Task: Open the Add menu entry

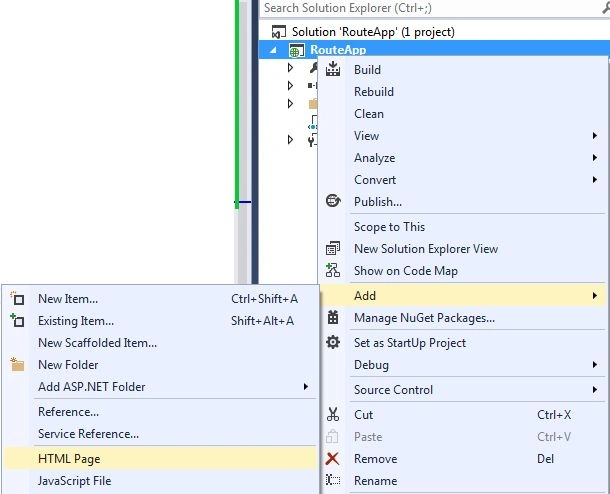Action: point(463,296)
